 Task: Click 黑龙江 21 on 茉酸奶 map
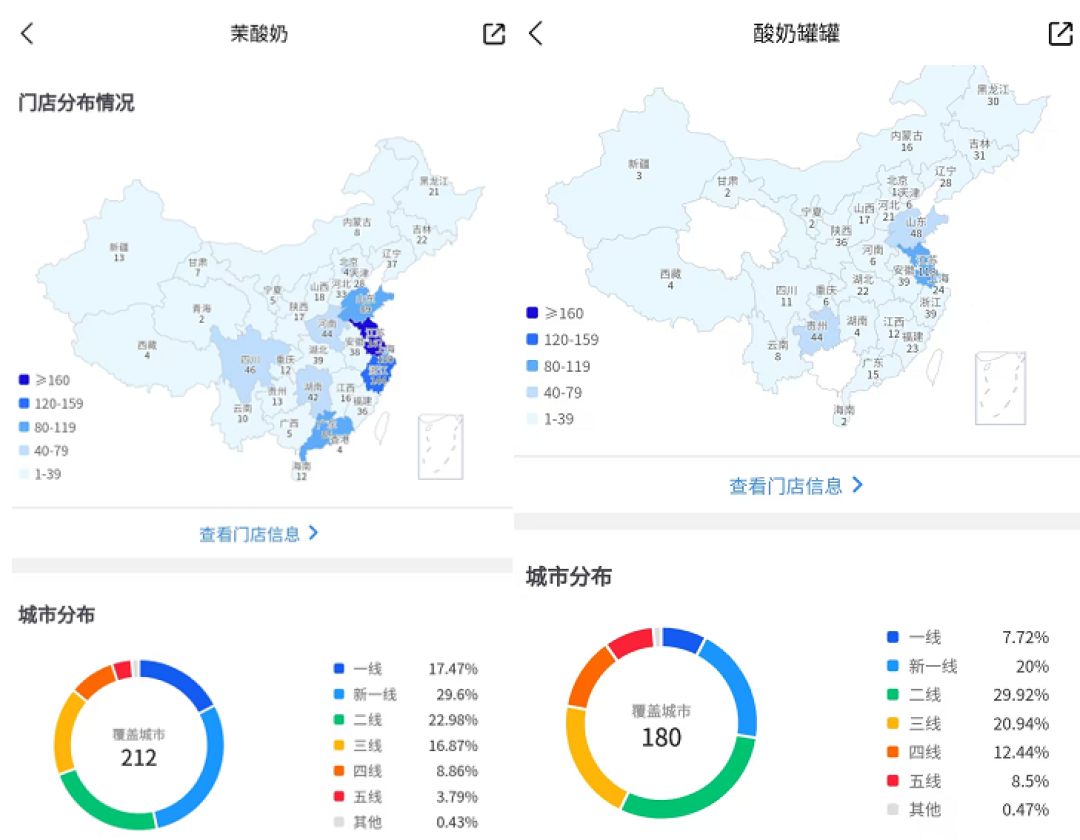click(x=433, y=186)
